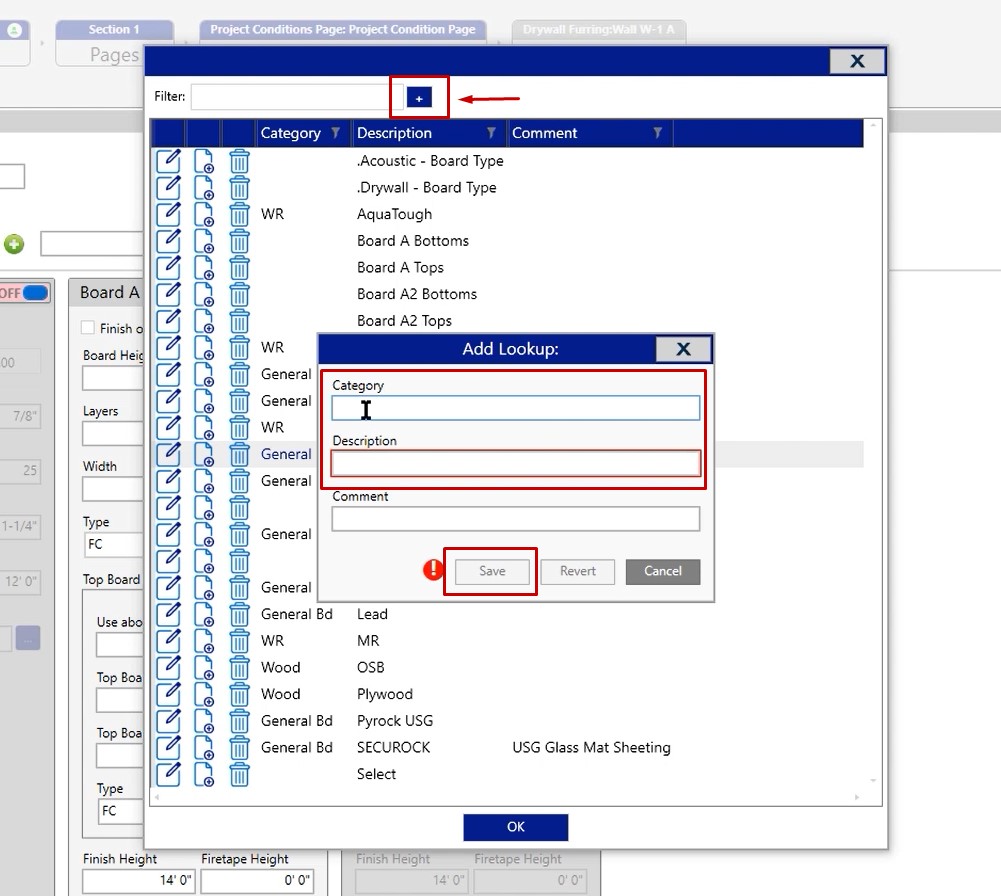1001x896 pixels.
Task: Edit the AquaTough row with pencil icon
Action: coord(169,214)
